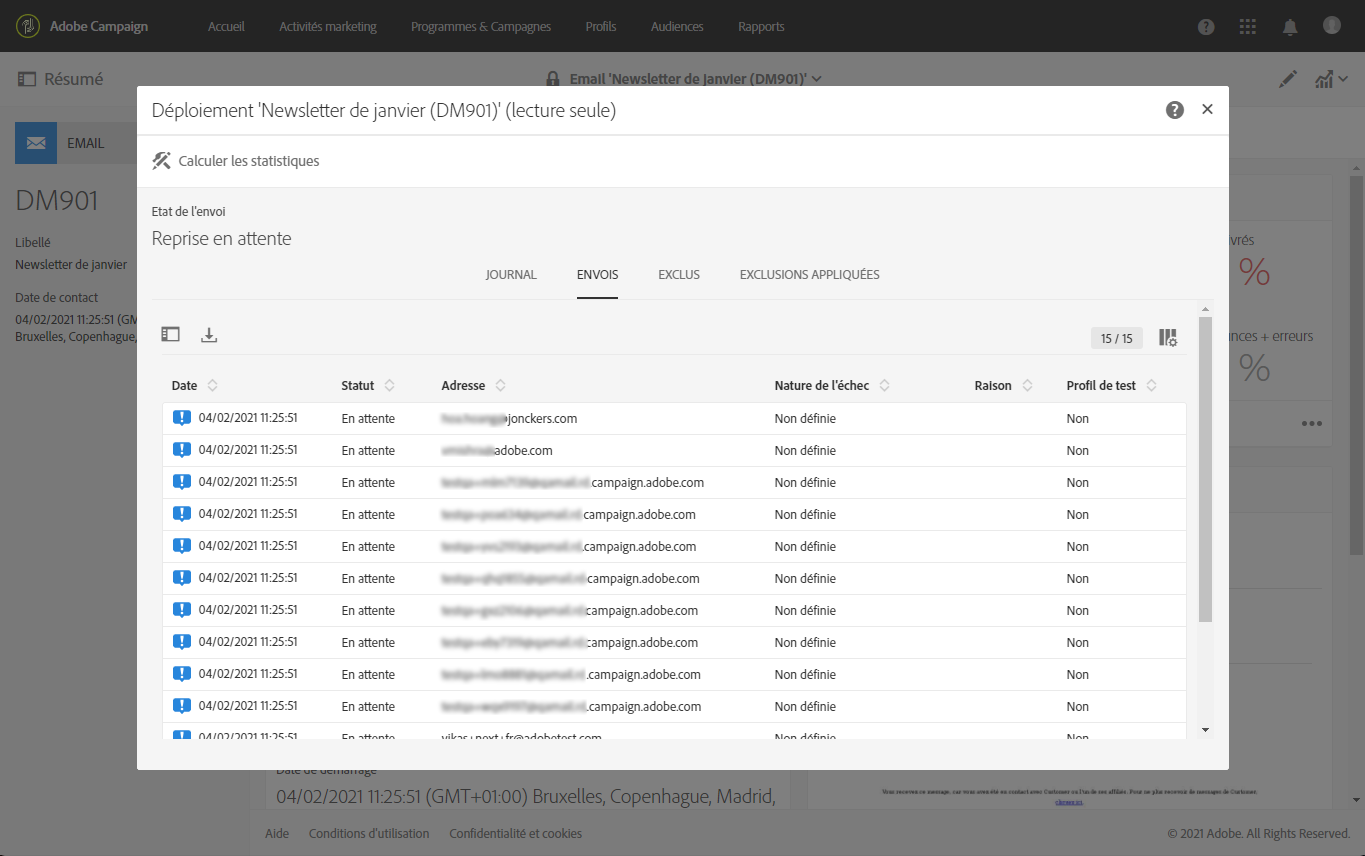Sort by the Date column arrows
The width and height of the screenshot is (1365, 856).
coord(212,386)
